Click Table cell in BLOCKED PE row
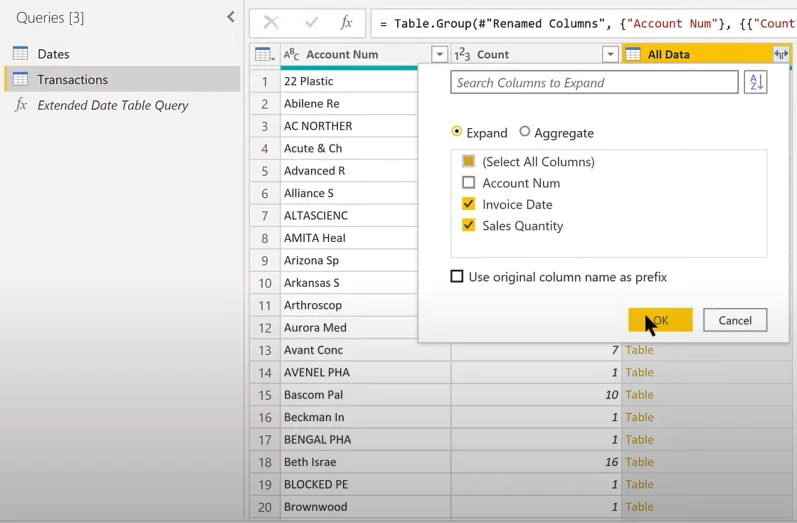Screen dimensions: 797x523 (706, 484)
